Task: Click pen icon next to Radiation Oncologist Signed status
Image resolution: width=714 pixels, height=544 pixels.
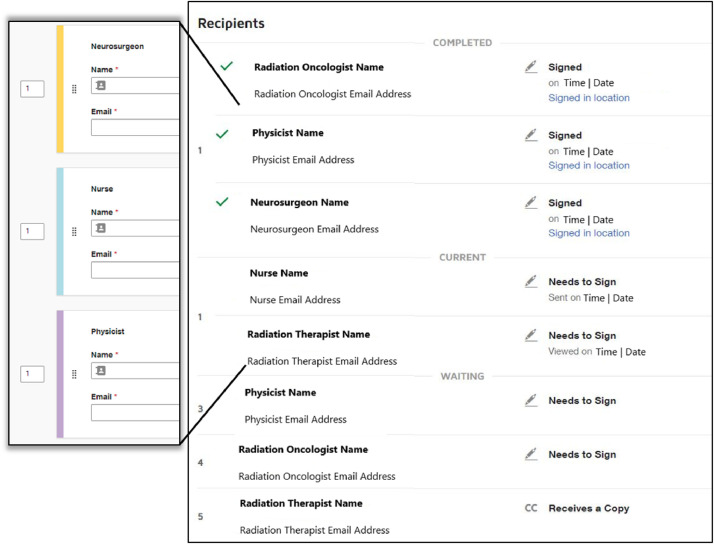Action: coord(531,67)
